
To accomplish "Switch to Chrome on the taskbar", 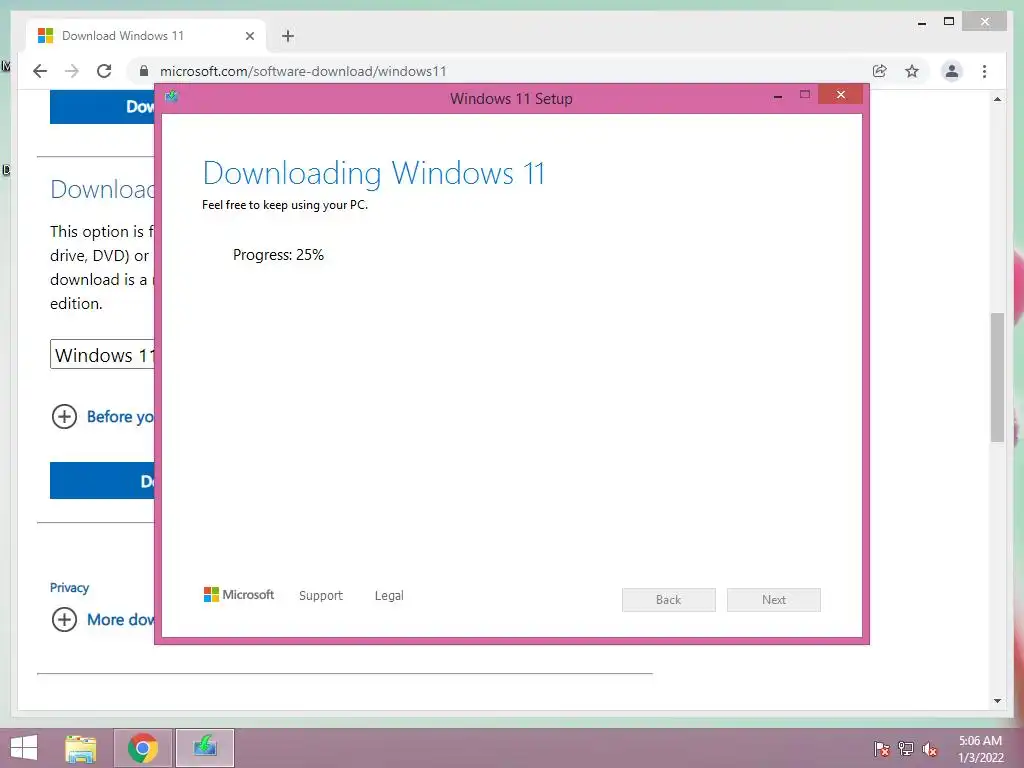I will [143, 748].
